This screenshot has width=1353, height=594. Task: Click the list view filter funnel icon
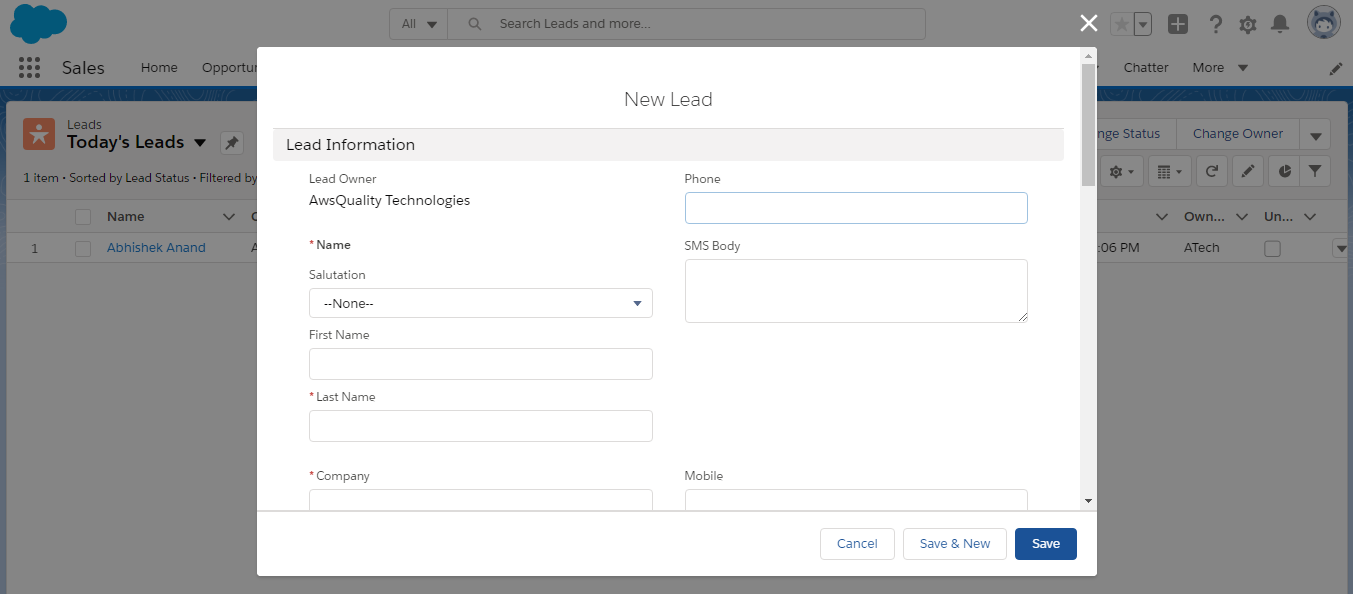[1315, 172]
